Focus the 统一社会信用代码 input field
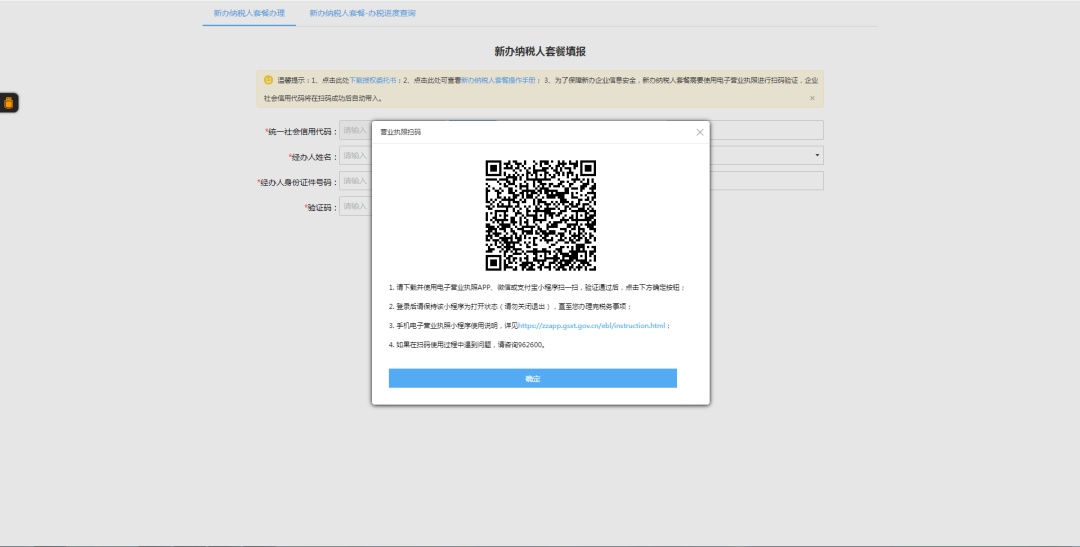Screen dimensions: 1080x547 [355, 130]
